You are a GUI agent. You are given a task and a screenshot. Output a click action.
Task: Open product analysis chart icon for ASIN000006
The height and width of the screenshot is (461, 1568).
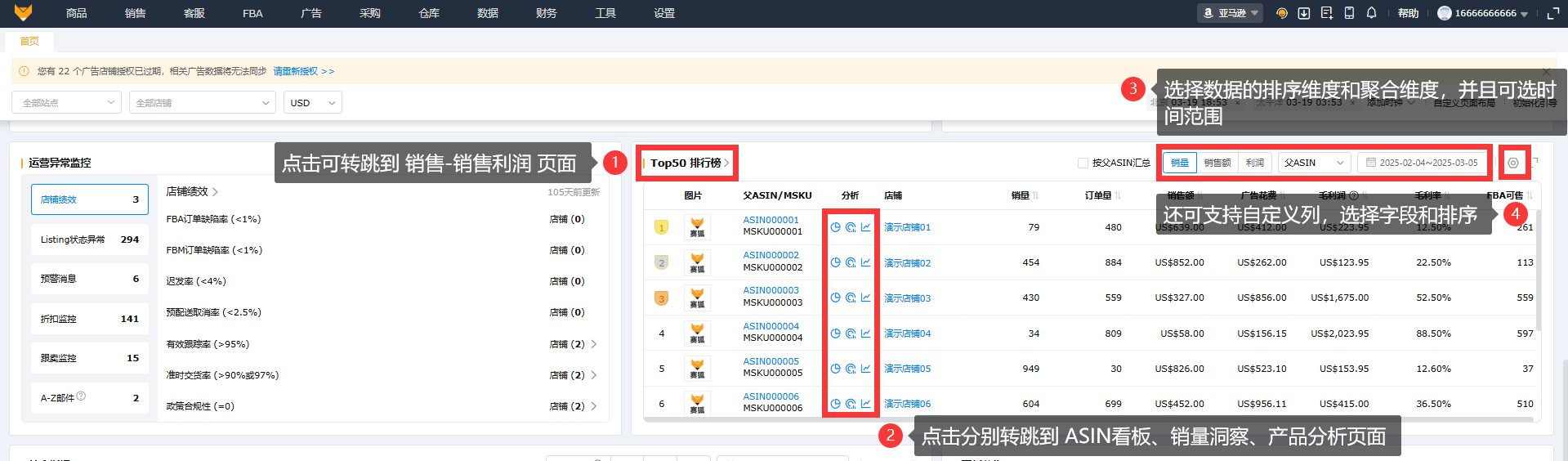(865, 404)
